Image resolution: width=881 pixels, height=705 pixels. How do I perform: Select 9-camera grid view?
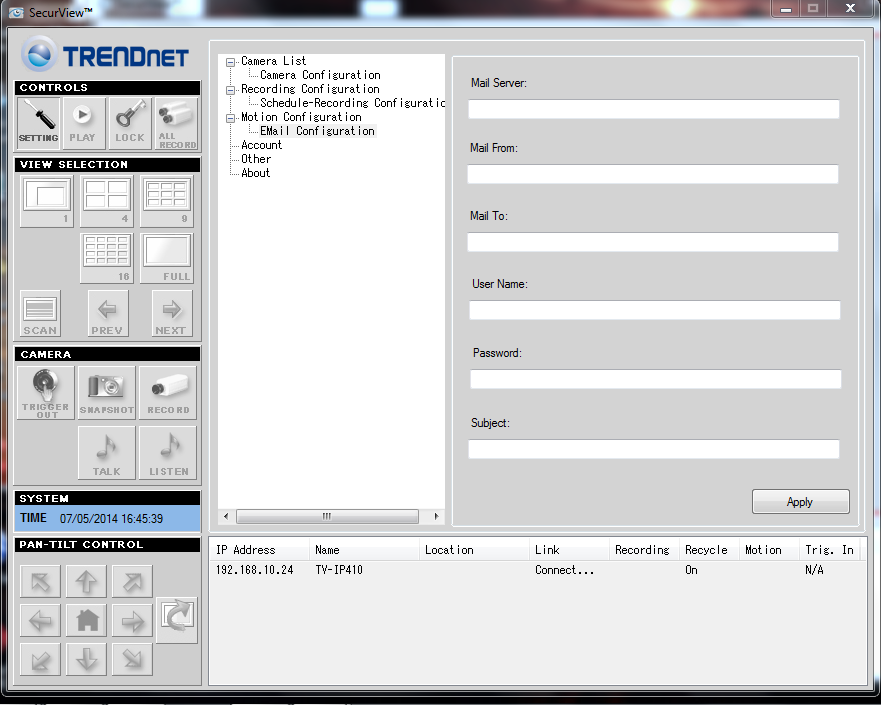point(167,201)
